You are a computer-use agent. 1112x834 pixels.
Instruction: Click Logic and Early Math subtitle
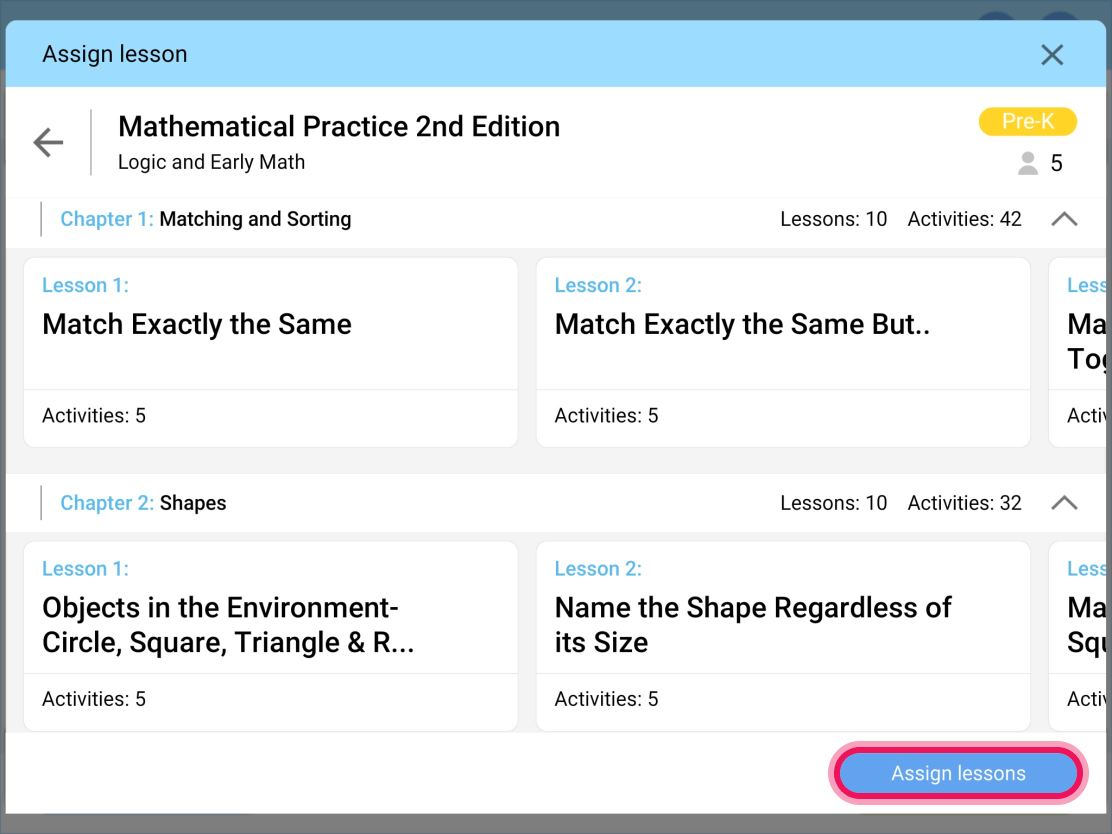point(211,162)
